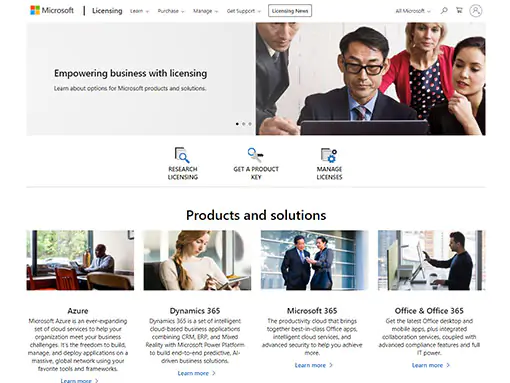Open Learn more under Microsoft 365
Screen dimensions: 510x383
coord(314,365)
